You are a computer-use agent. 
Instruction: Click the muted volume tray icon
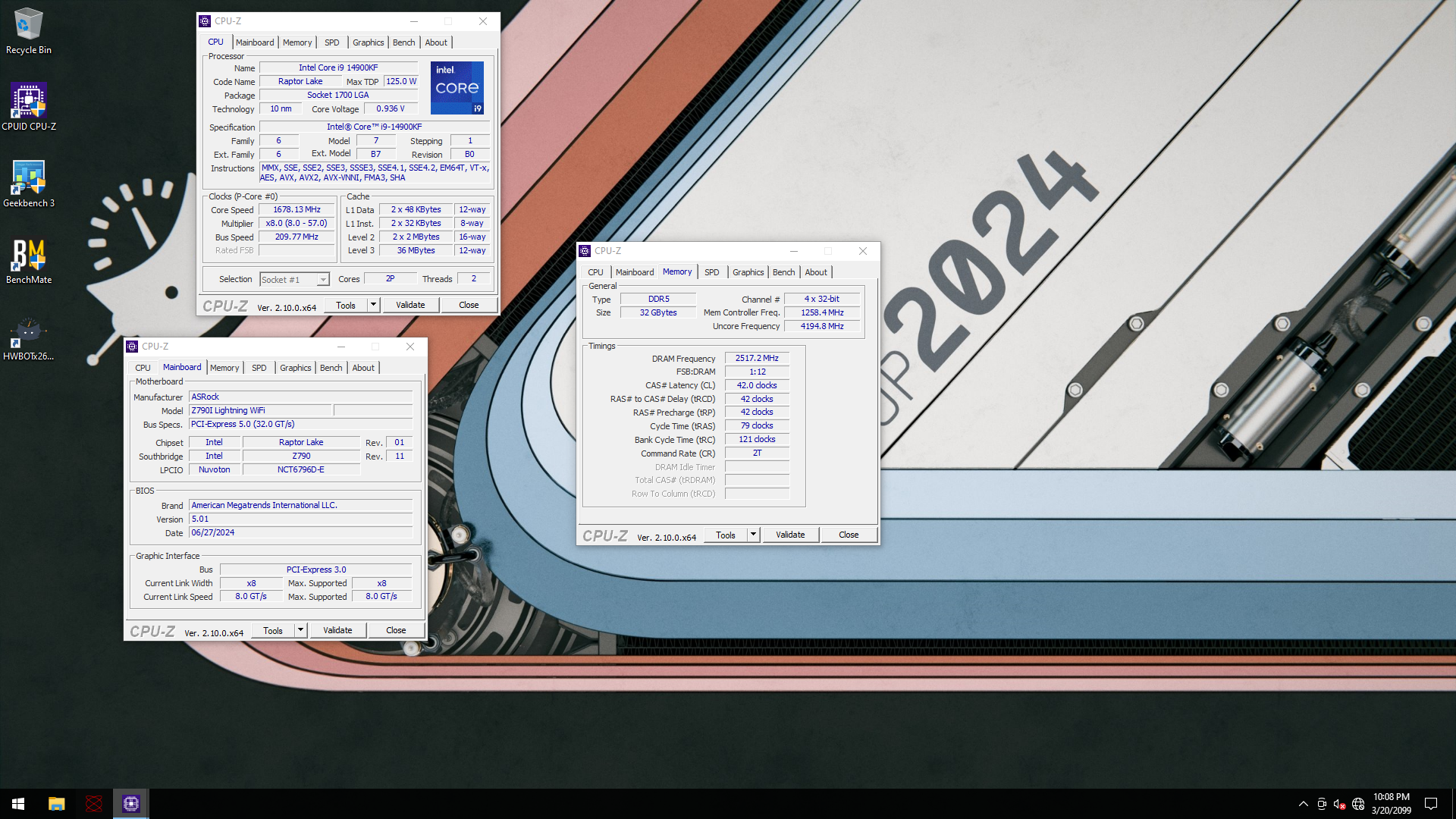1339,804
